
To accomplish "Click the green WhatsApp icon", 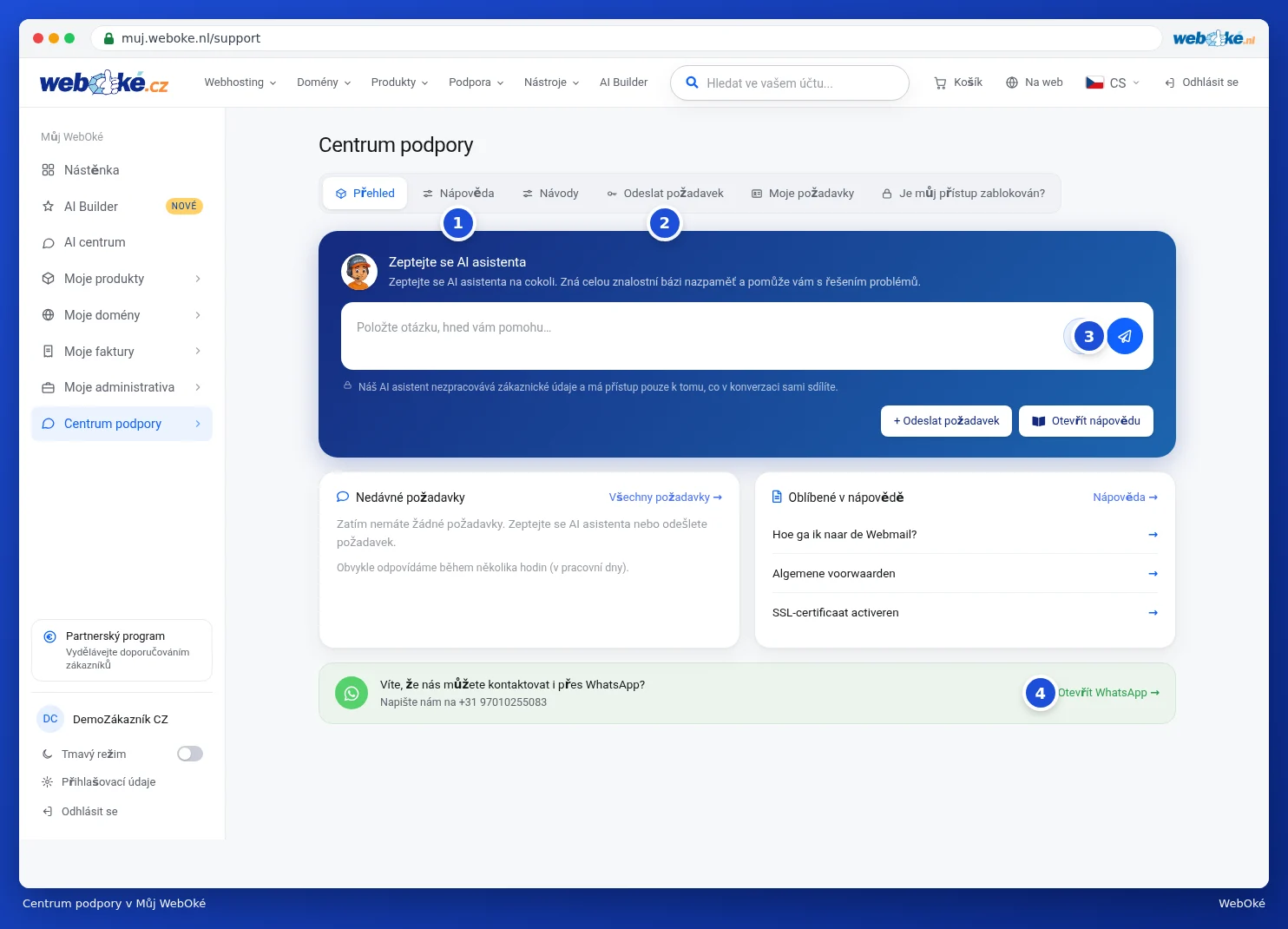I will pyautogui.click(x=352, y=693).
